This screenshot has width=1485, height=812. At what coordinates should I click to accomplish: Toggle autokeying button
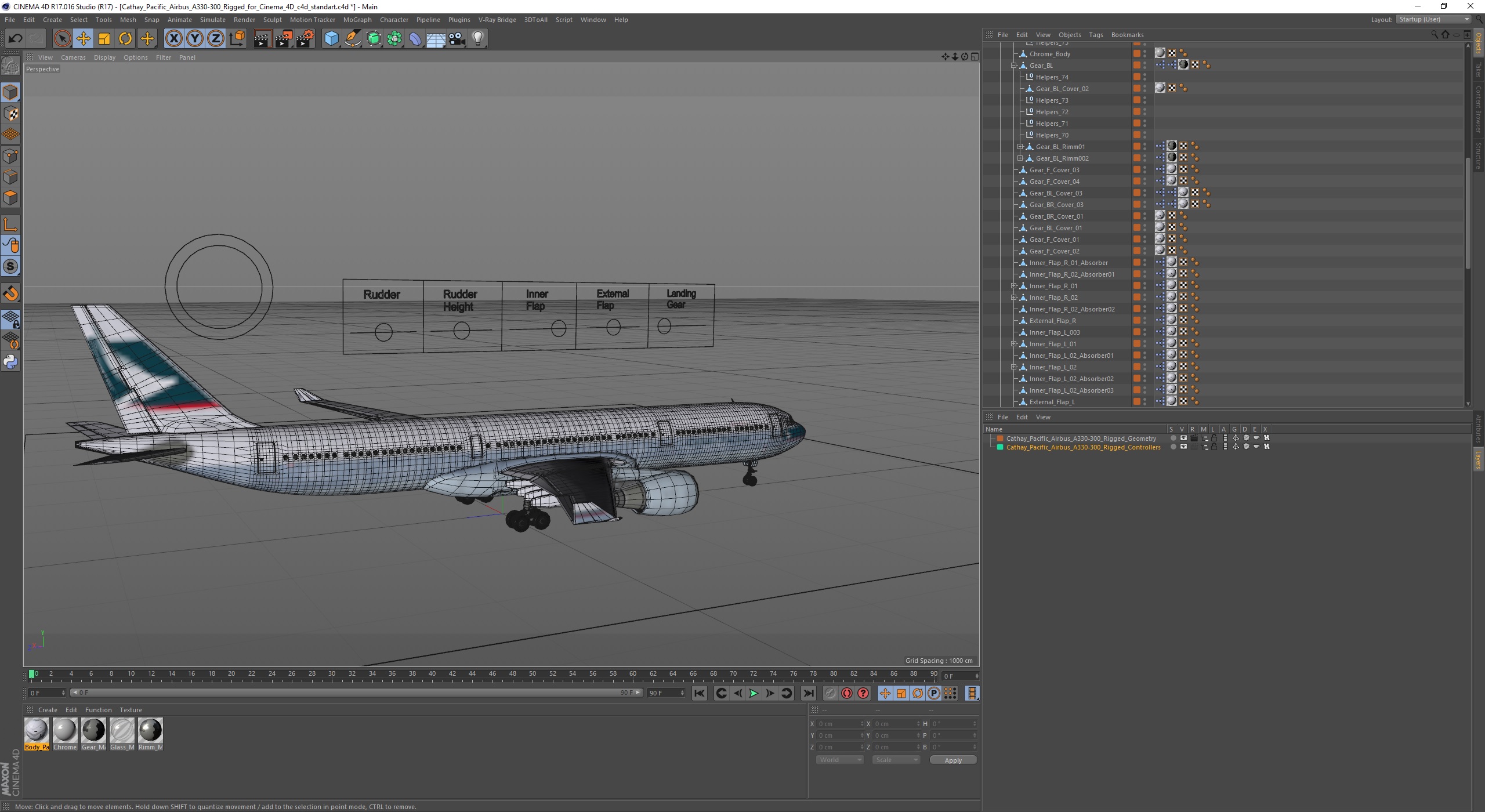[847, 693]
